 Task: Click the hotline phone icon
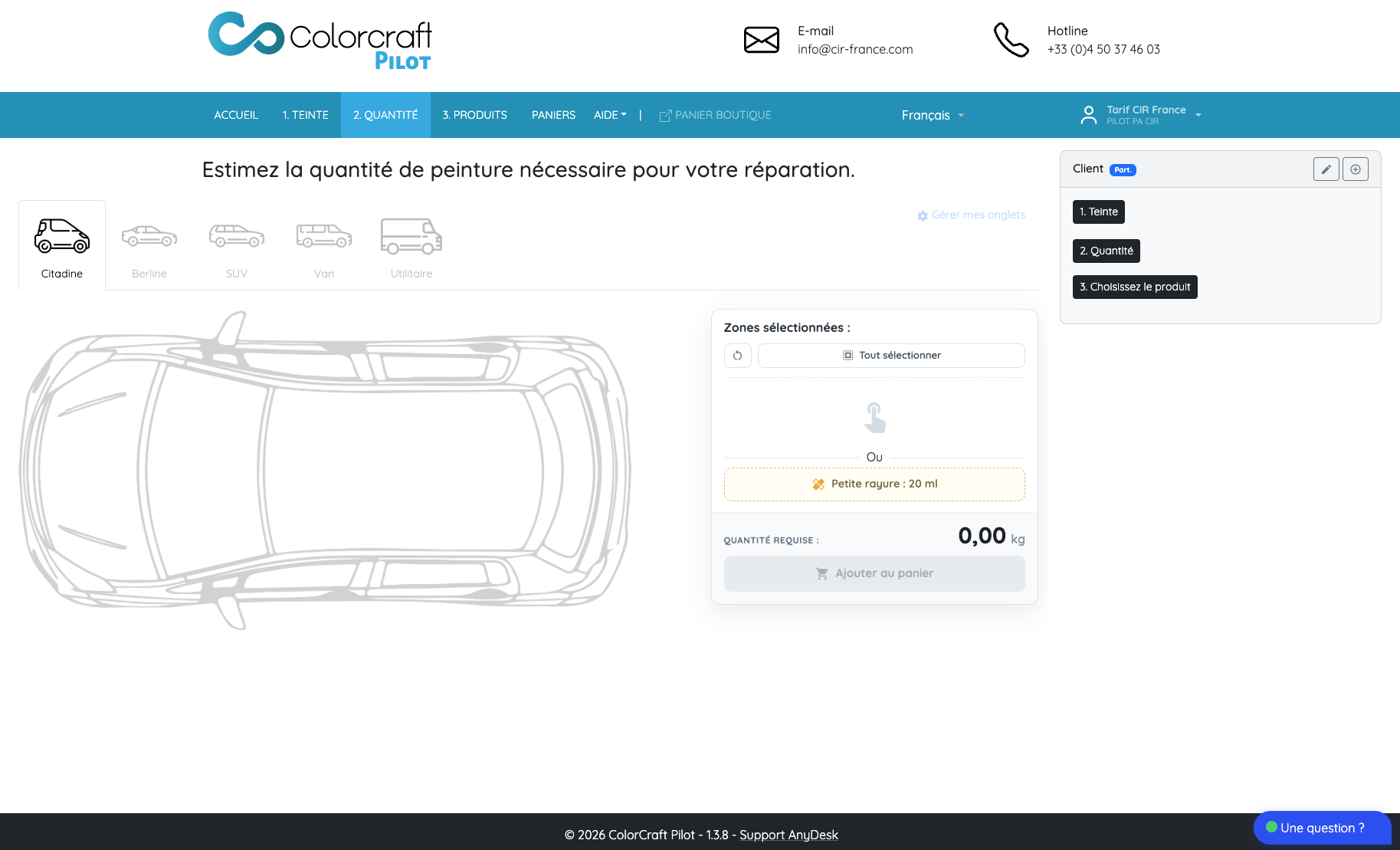1011,40
